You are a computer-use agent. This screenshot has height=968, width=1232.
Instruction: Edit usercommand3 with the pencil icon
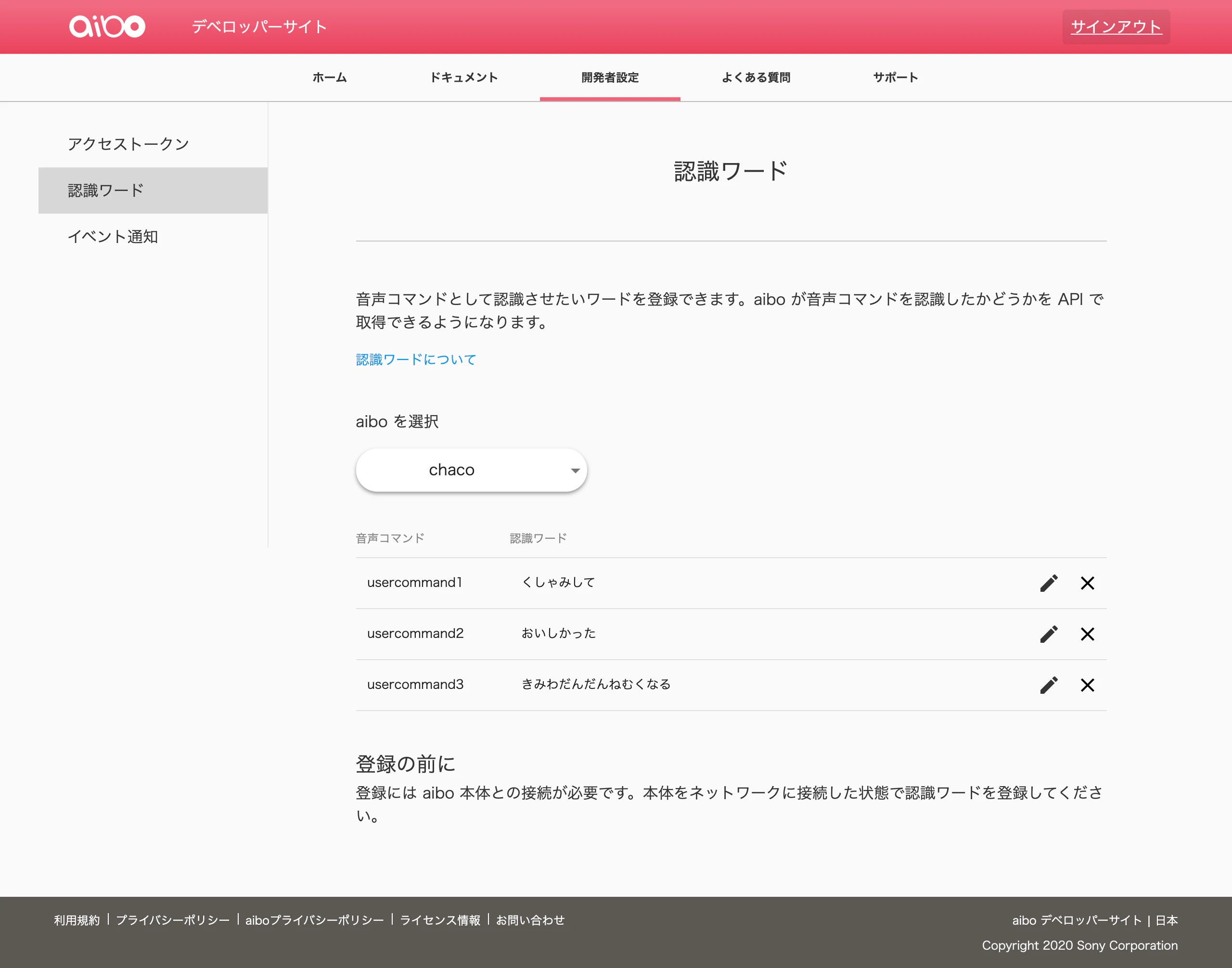tap(1048, 685)
